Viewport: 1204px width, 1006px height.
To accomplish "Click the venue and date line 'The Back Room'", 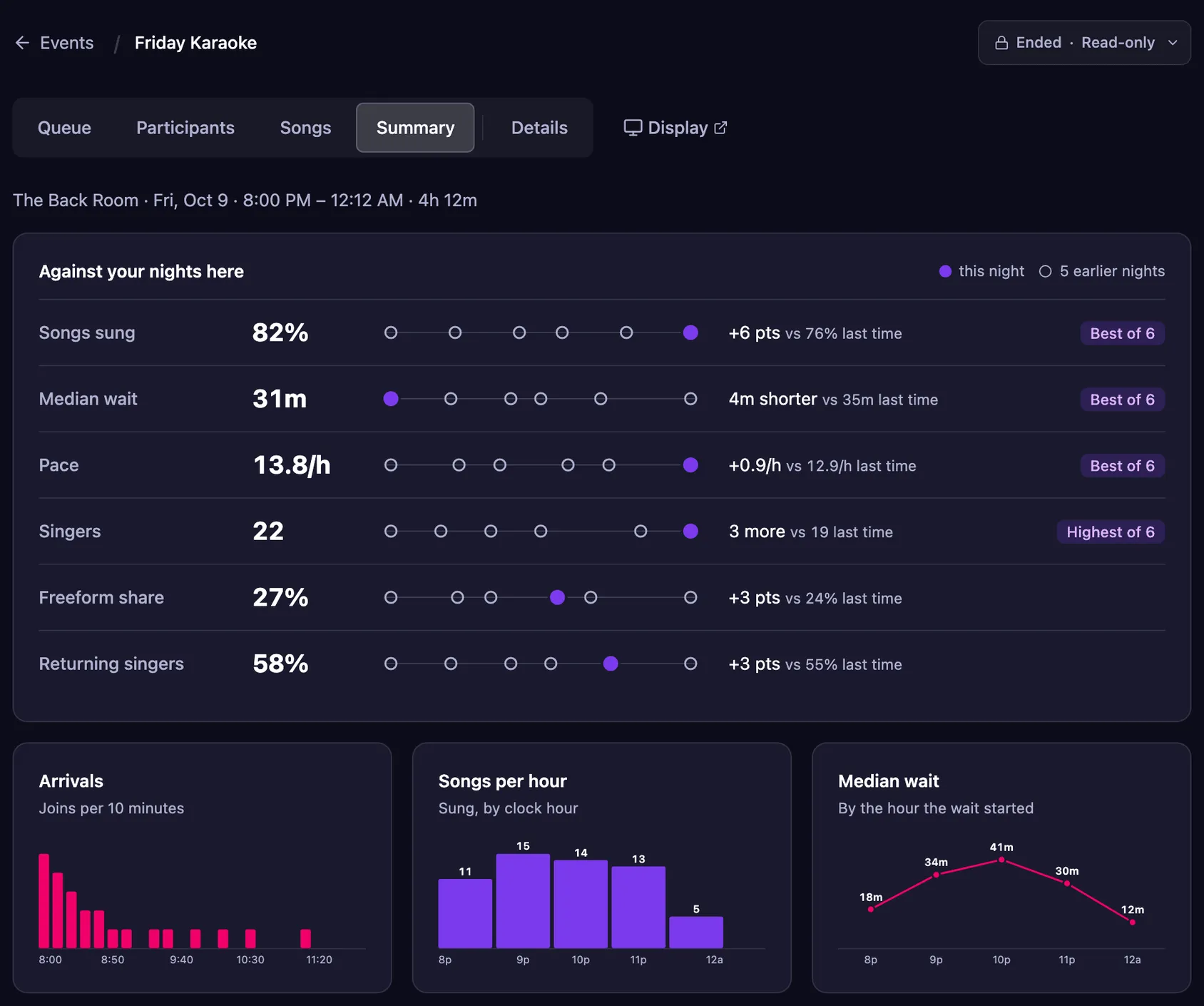I will click(x=245, y=200).
